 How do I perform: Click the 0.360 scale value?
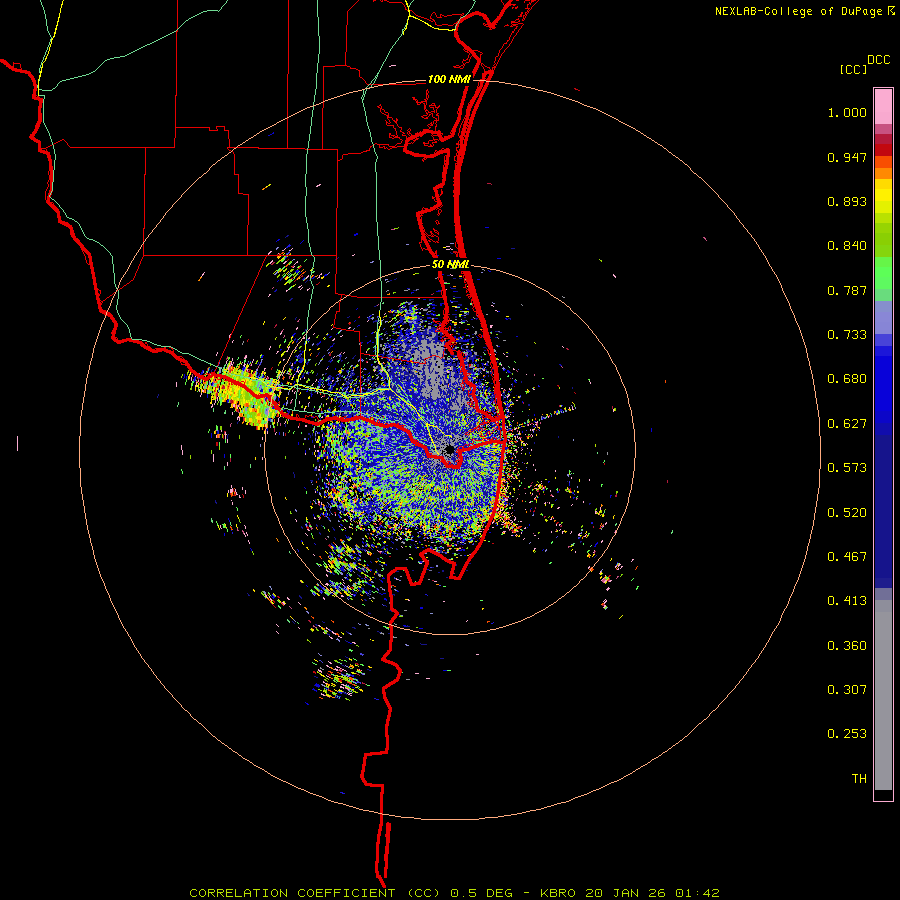pos(847,646)
